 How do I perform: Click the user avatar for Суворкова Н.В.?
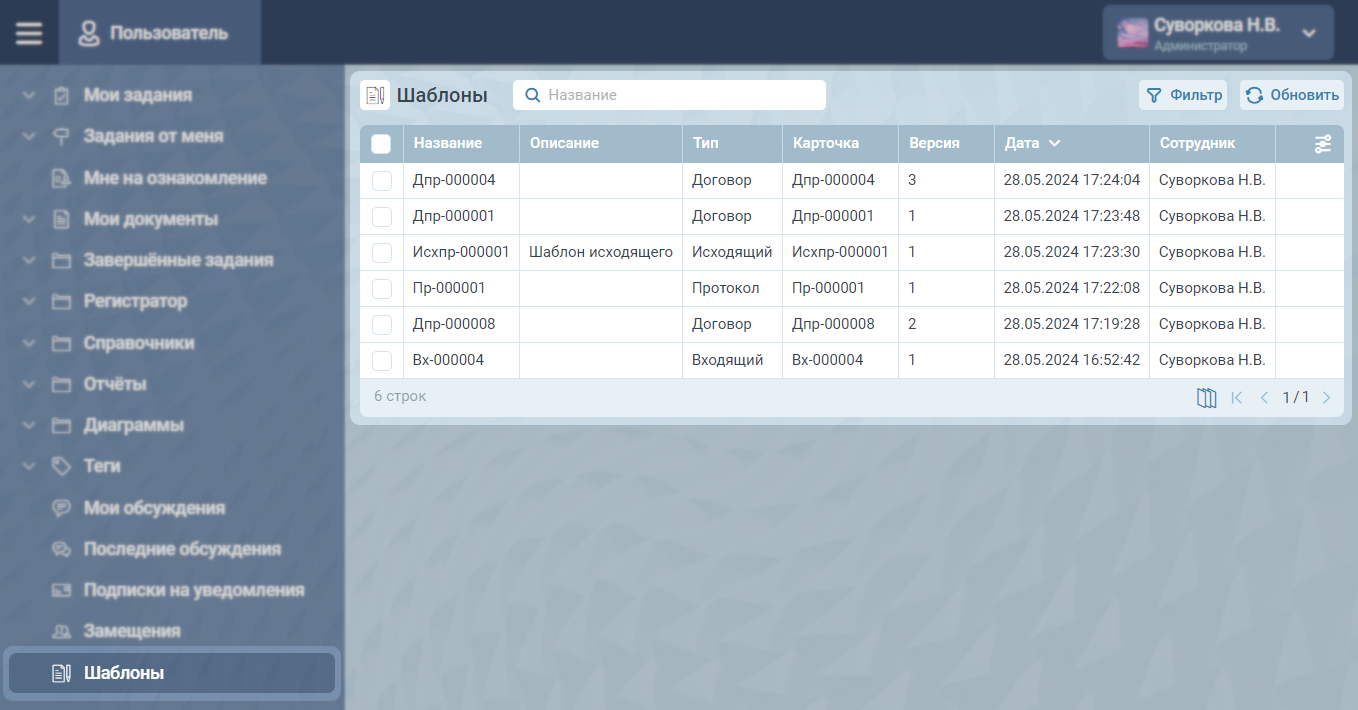click(x=1132, y=33)
